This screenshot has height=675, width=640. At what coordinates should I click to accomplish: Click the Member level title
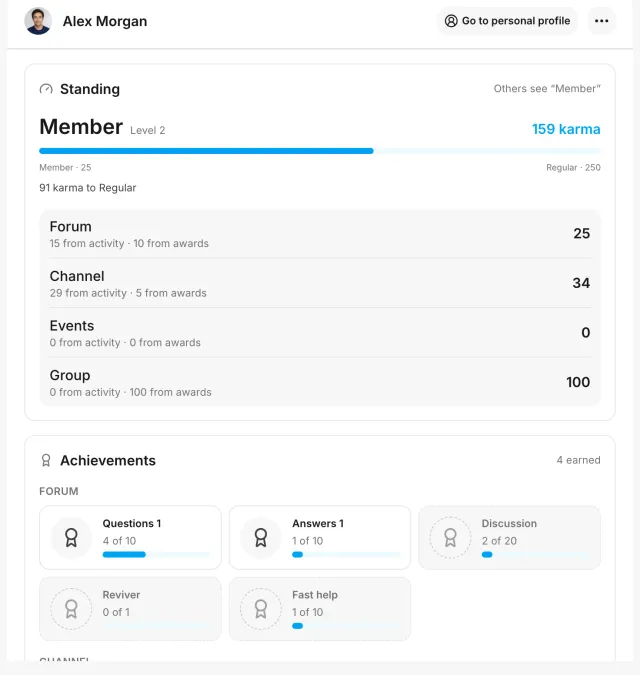[x=81, y=127]
